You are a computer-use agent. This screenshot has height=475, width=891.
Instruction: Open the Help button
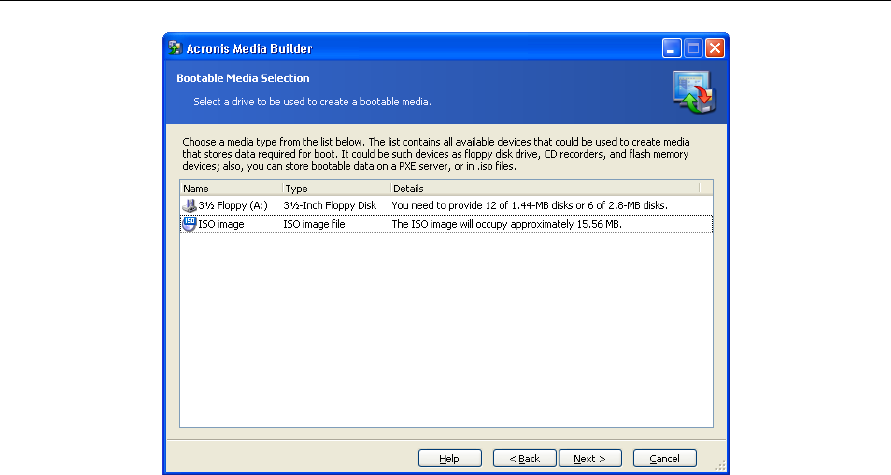[x=449, y=459]
